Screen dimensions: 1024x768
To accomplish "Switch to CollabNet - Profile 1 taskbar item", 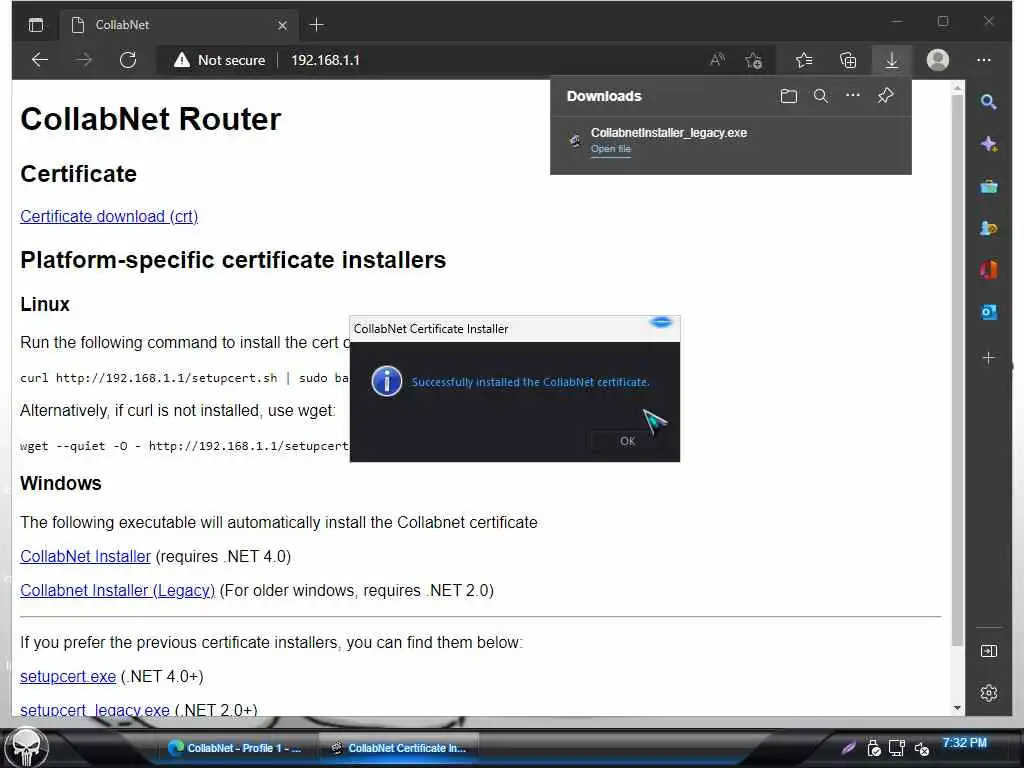I will tap(235, 748).
